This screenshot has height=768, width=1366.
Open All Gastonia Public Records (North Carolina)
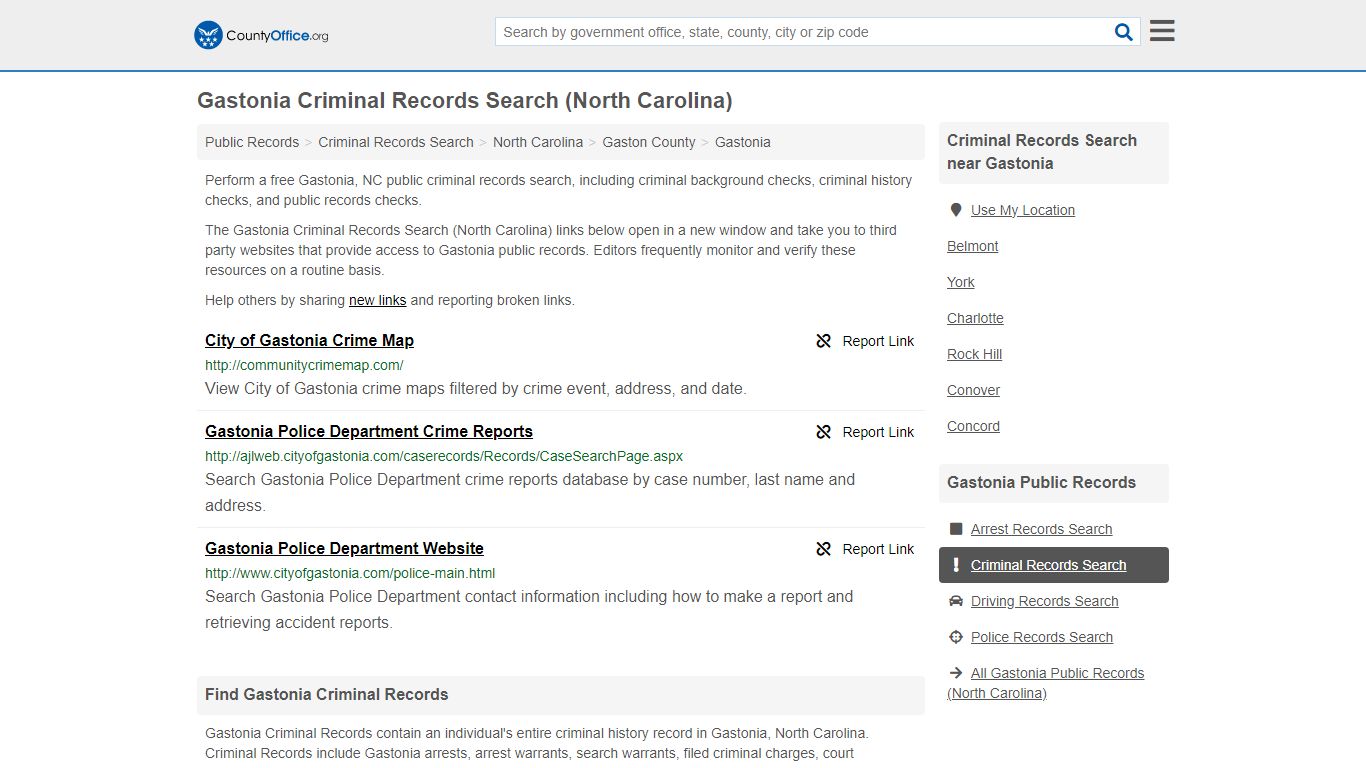pyautogui.click(x=1046, y=683)
